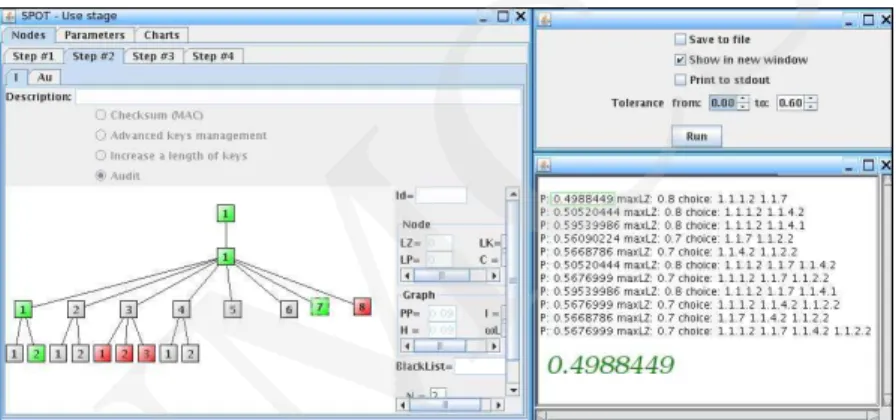
Task: Click the Run button
Action: click(696, 137)
